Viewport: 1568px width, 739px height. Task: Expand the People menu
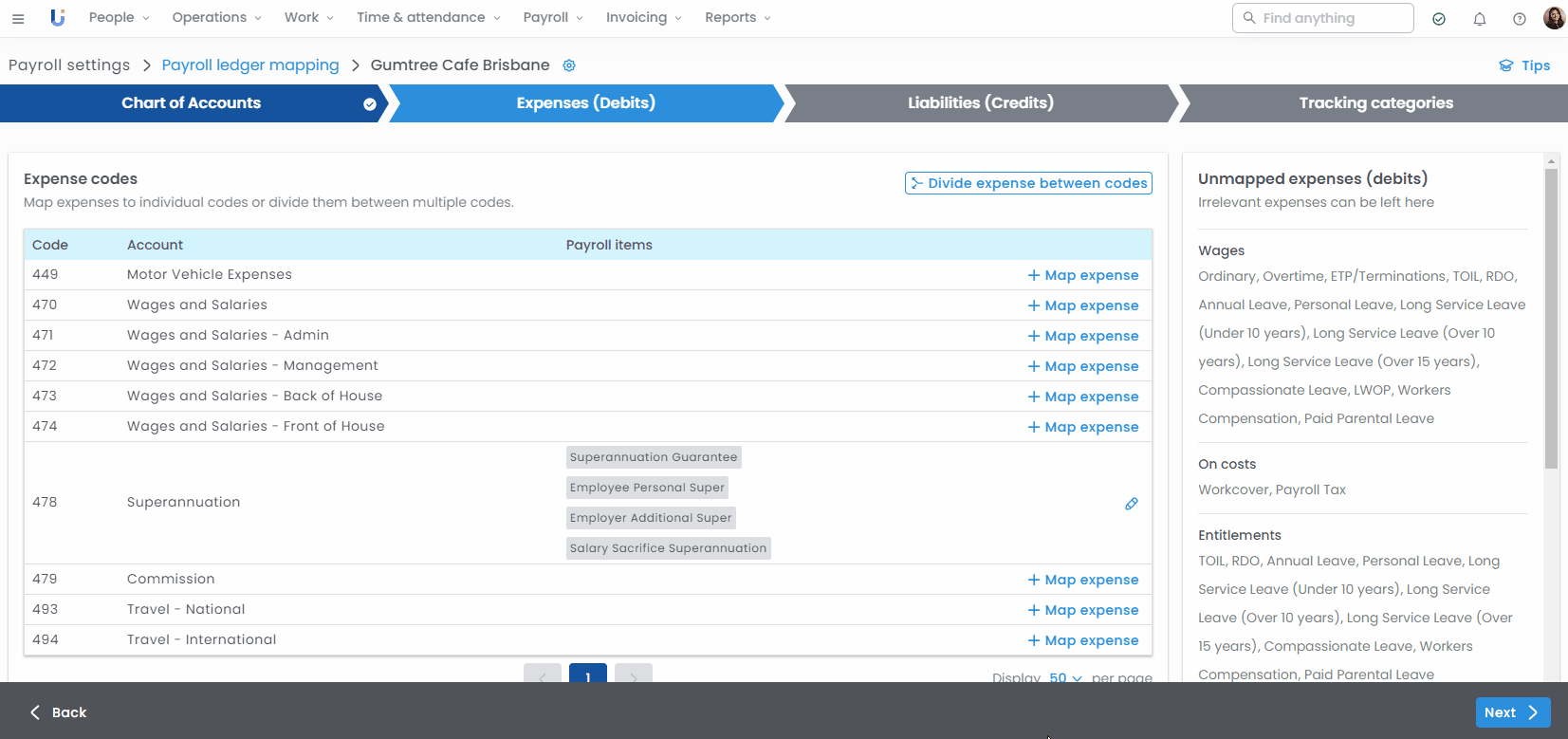pyautogui.click(x=119, y=18)
